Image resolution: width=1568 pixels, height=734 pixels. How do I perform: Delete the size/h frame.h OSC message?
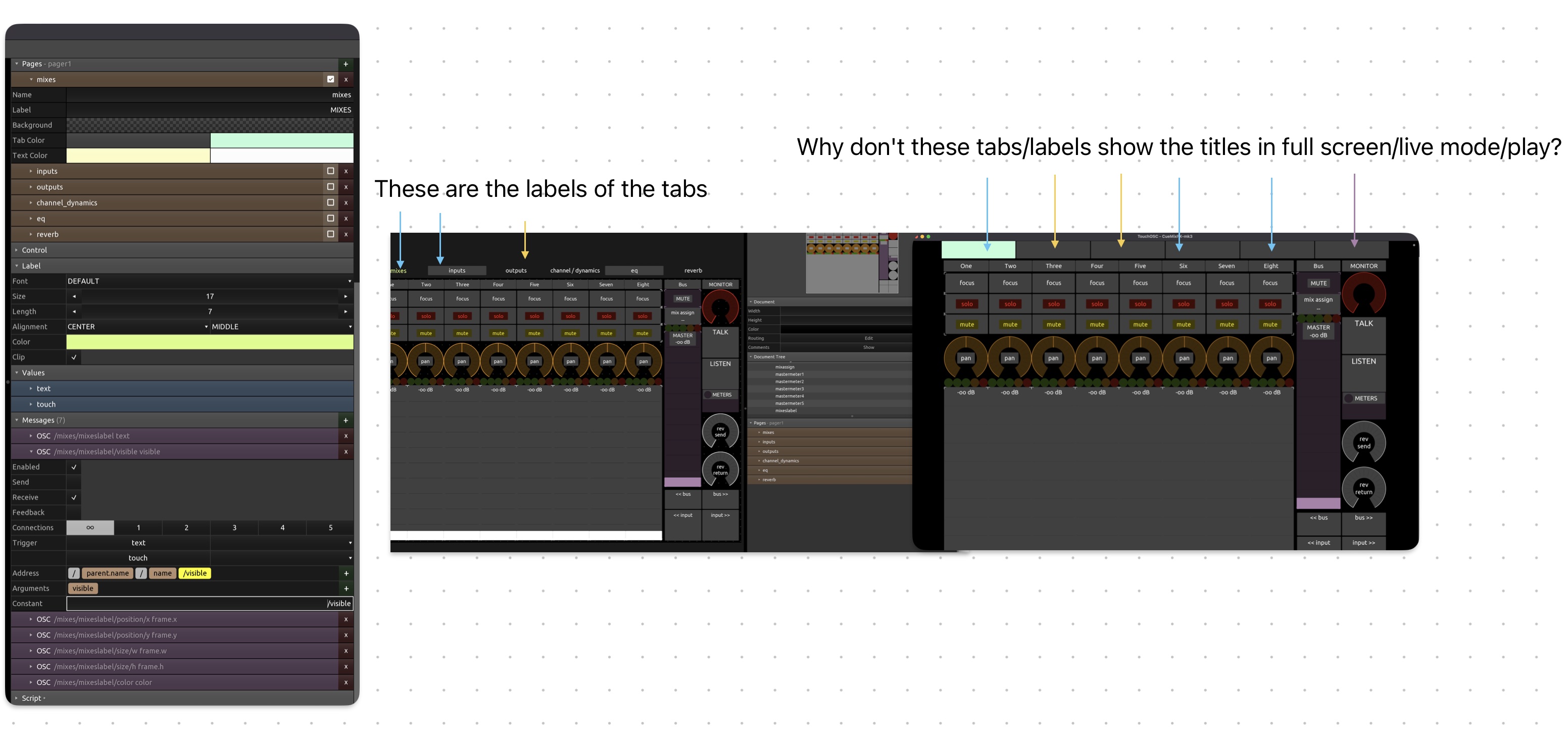tap(346, 667)
